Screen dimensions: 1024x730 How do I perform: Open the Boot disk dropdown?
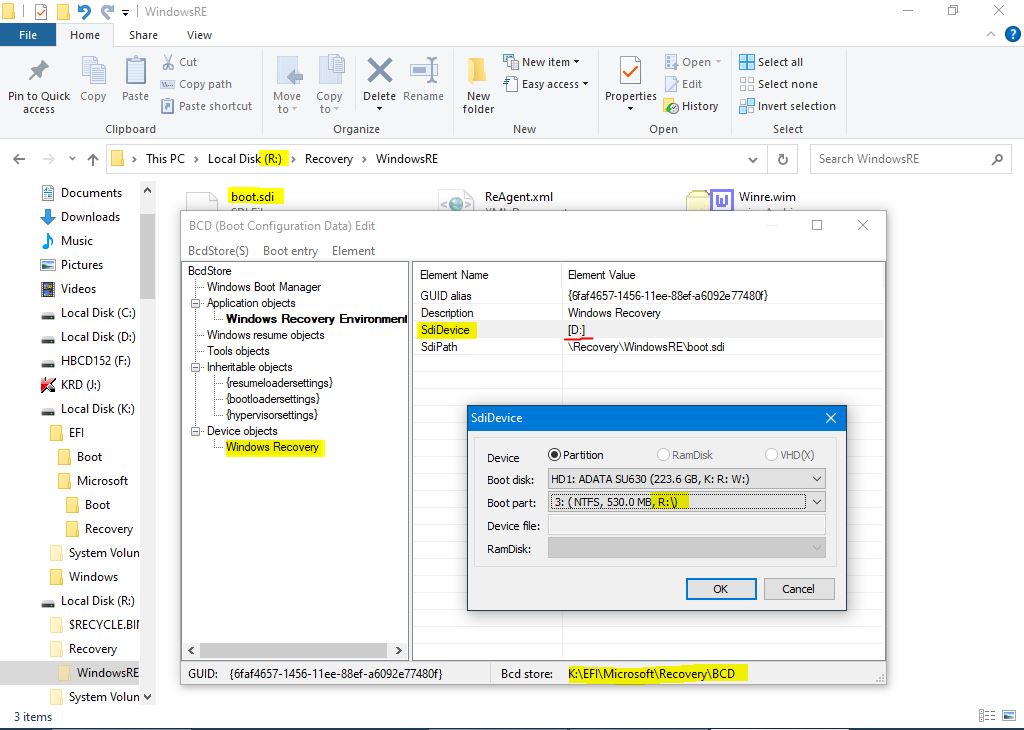point(686,479)
